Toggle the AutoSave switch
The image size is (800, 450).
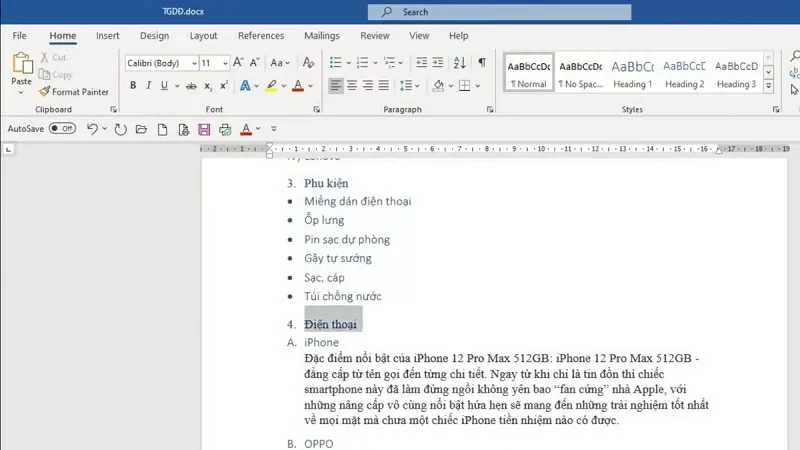tap(62, 129)
